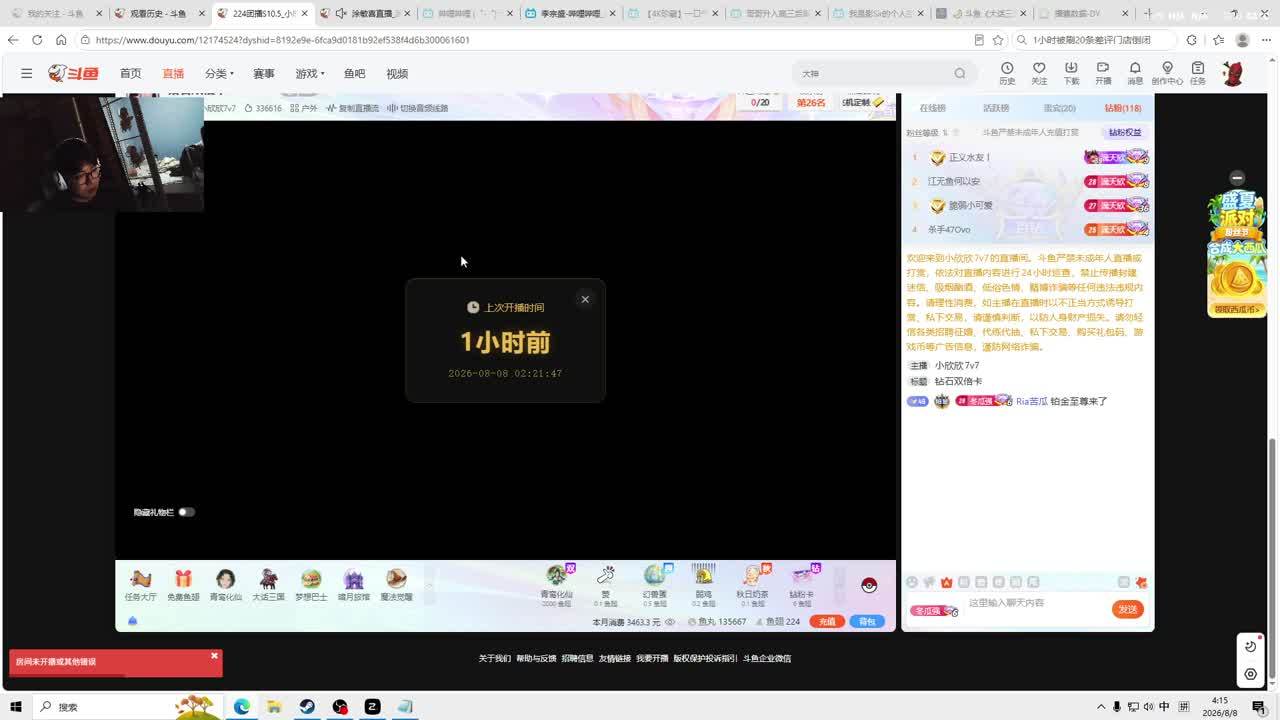The image size is (1280, 720).
Task: Click the 充值 recharge button
Action: [x=827, y=622]
